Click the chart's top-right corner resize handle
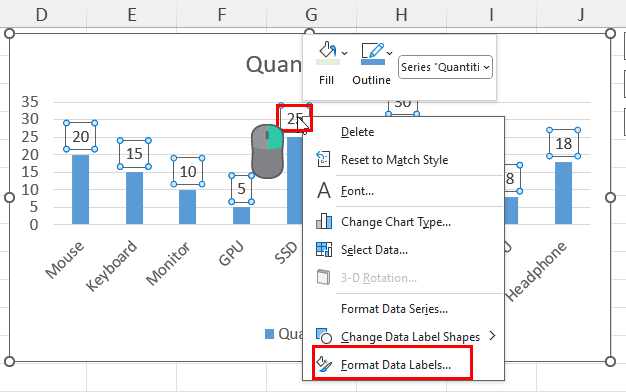This screenshot has height=392, width=626. click(x=610, y=33)
